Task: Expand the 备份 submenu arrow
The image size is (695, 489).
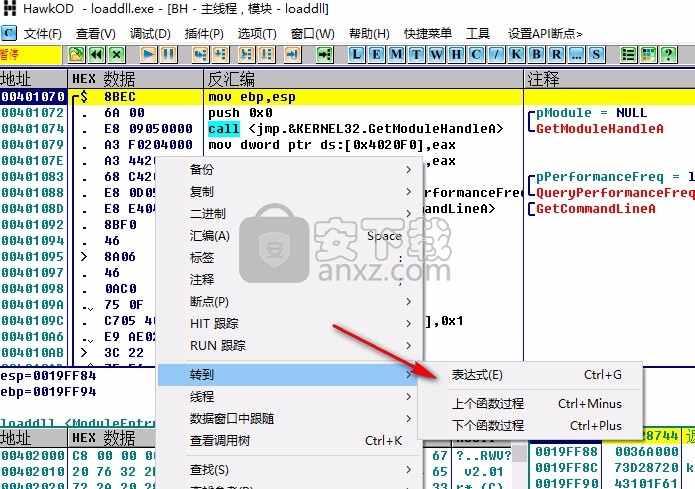Action: [409, 169]
